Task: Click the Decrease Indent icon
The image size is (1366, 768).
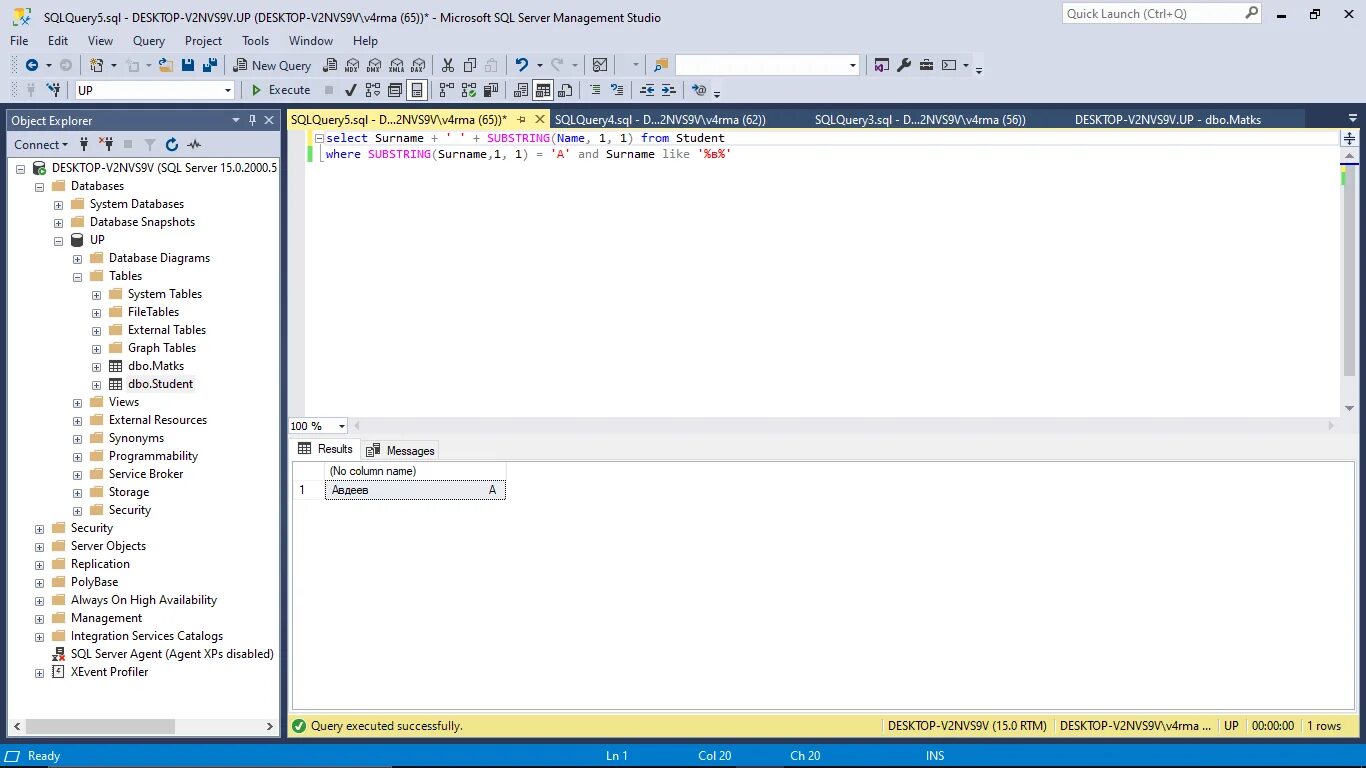Action: [647, 90]
